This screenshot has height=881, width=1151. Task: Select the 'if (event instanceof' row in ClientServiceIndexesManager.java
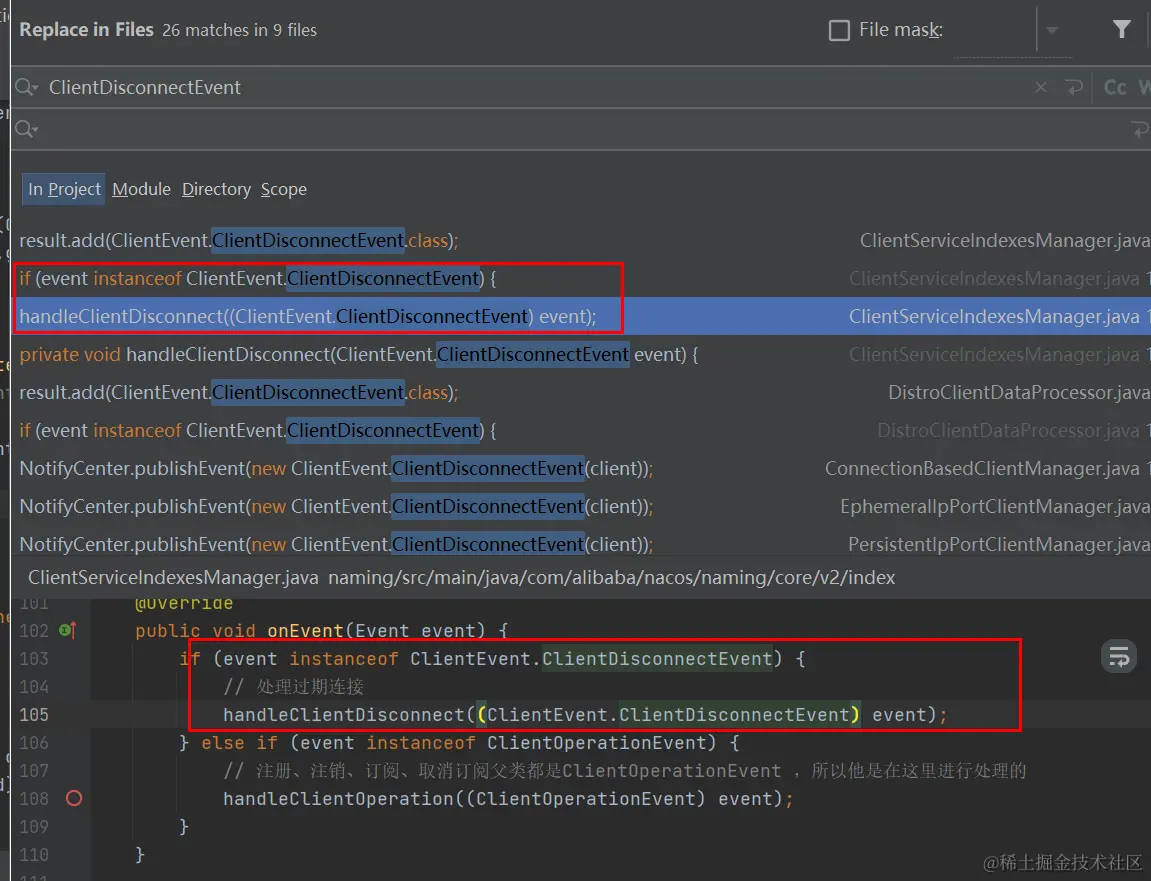click(581, 278)
